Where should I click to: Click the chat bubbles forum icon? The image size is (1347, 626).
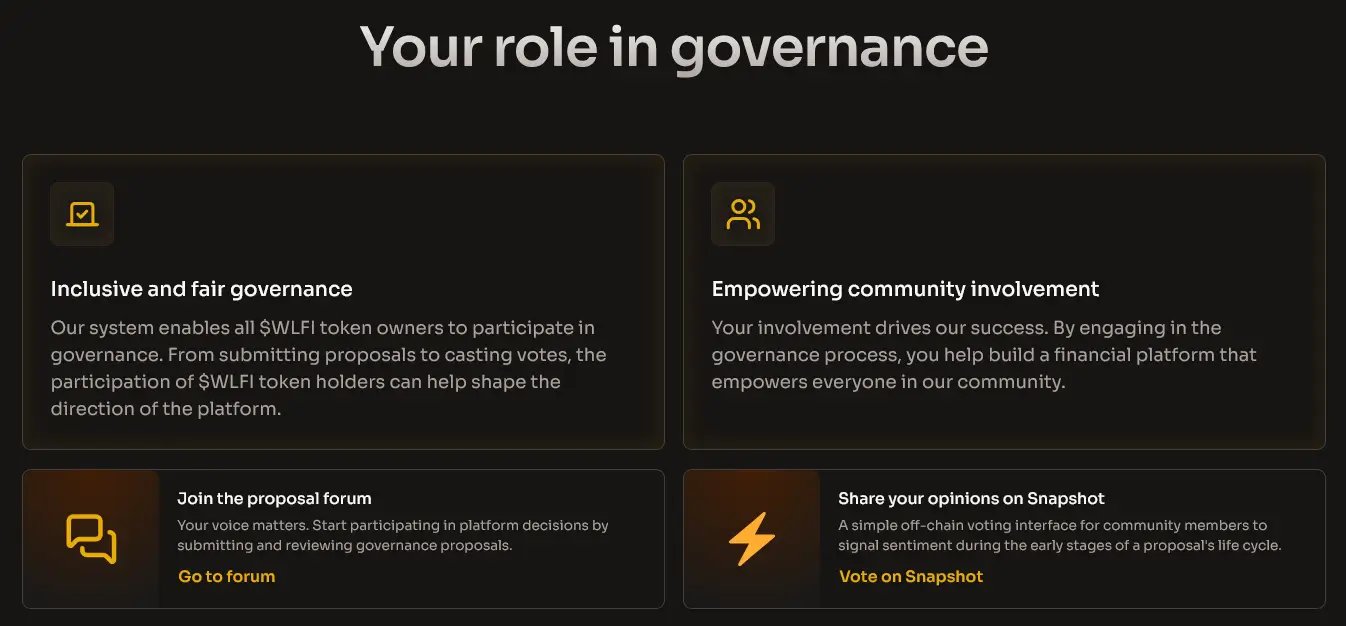91,539
